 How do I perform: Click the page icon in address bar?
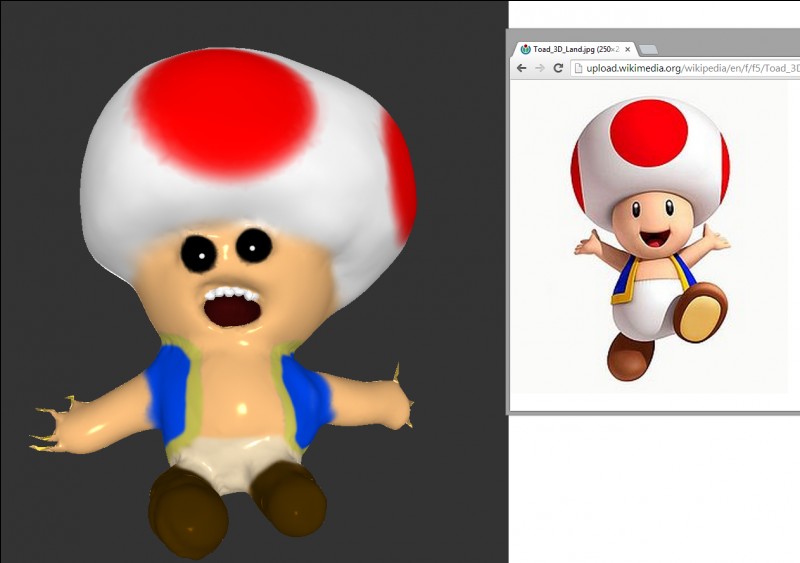pos(578,68)
